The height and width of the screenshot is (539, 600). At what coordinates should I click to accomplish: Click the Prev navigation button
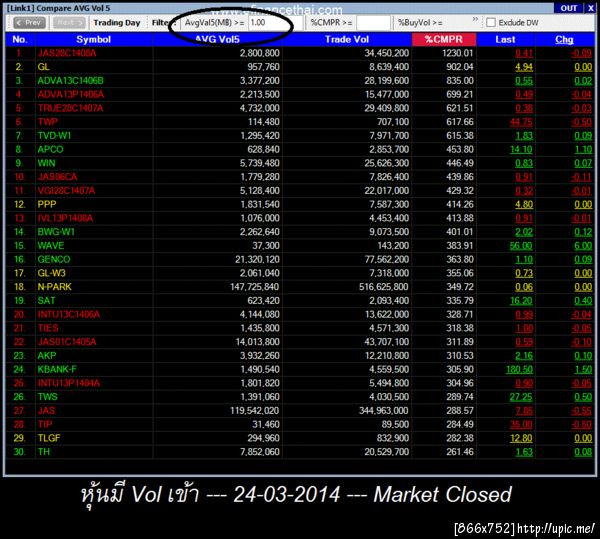click(x=29, y=23)
